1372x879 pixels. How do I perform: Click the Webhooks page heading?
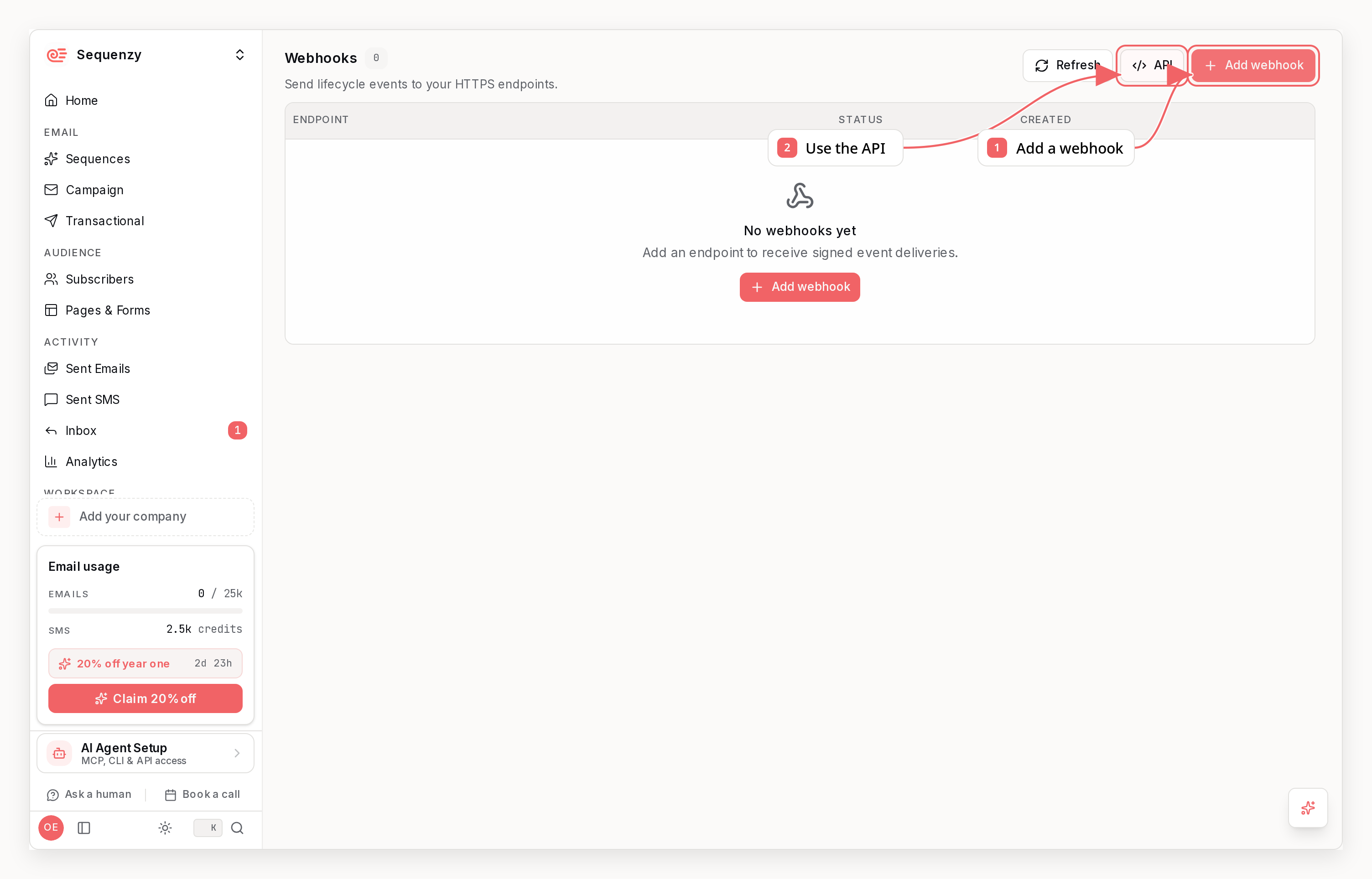[321, 58]
